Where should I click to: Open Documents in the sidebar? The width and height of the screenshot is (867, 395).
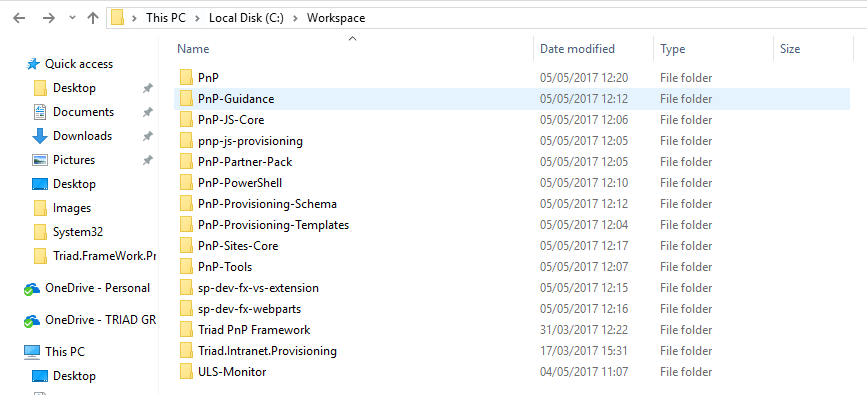pos(83,112)
